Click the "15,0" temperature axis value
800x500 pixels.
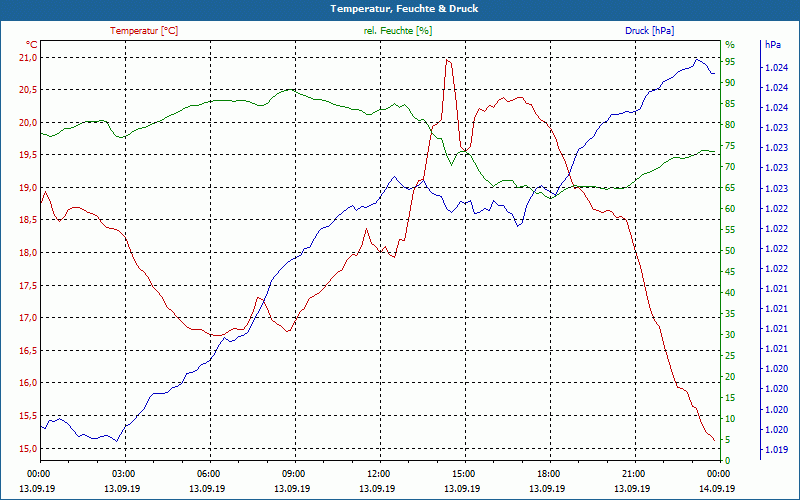coord(29,448)
